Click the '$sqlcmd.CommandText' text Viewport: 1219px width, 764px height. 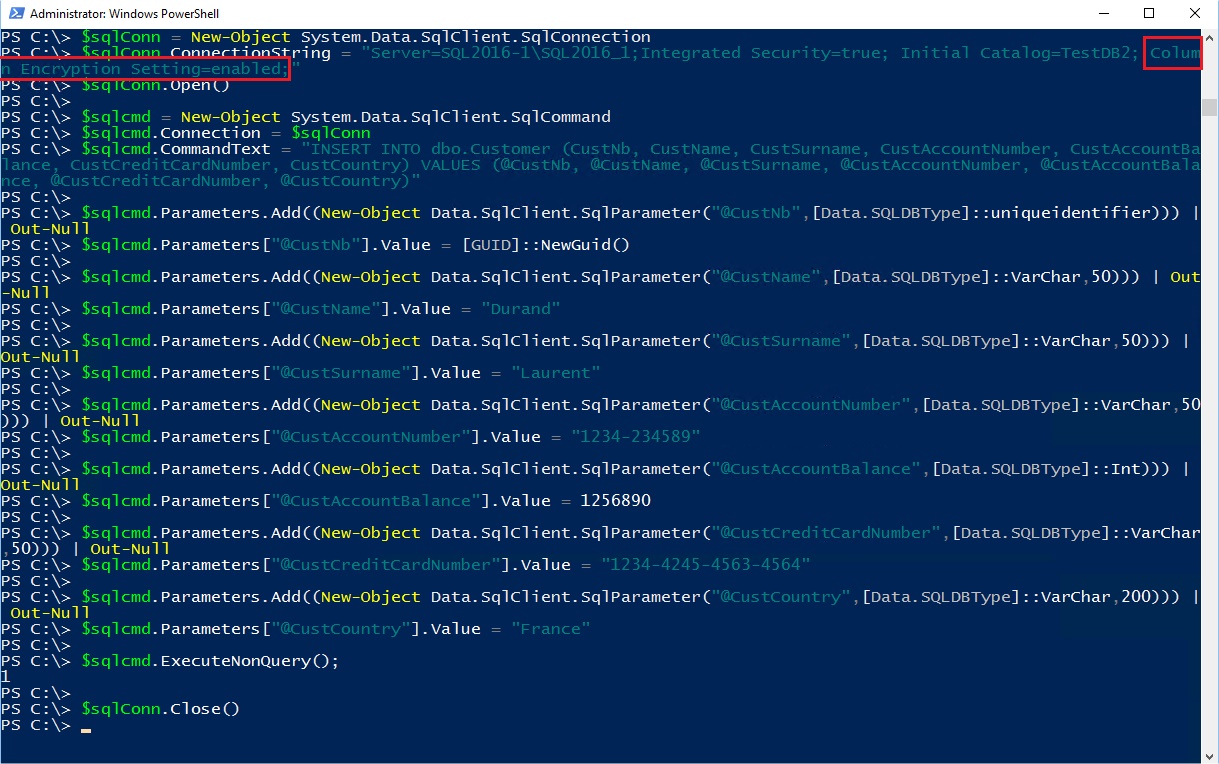tap(176, 149)
